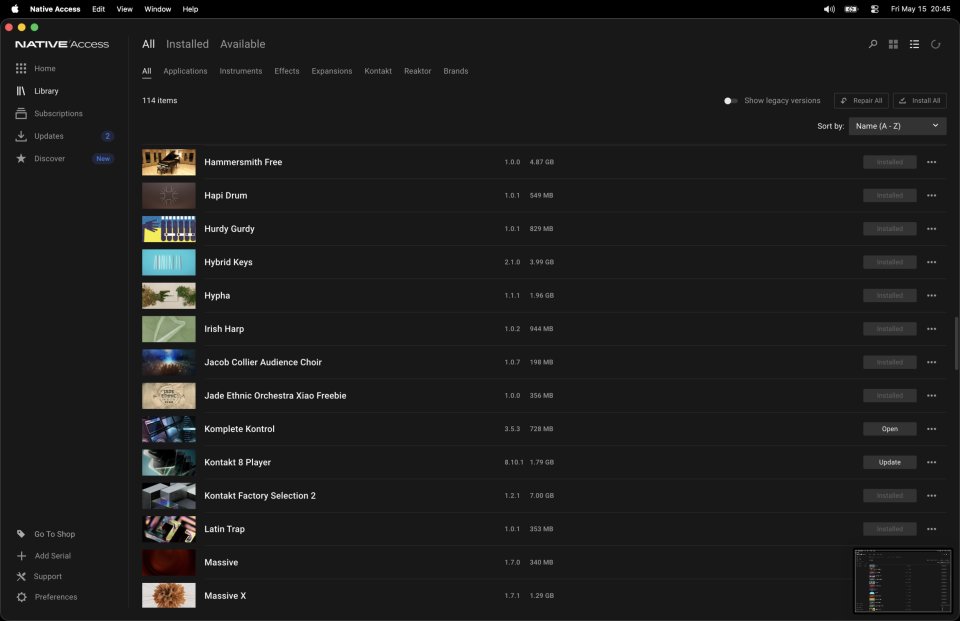
Task: Switch to the Instruments filter tab
Action: click(241, 71)
